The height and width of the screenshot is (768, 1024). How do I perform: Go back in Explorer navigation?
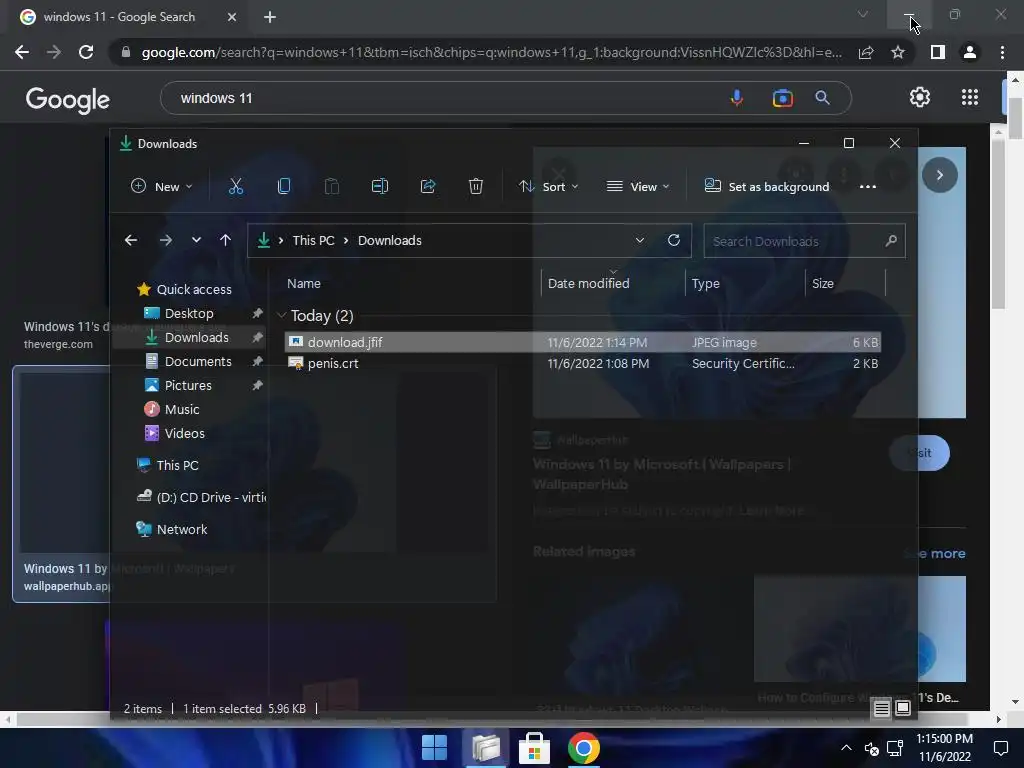click(131, 240)
